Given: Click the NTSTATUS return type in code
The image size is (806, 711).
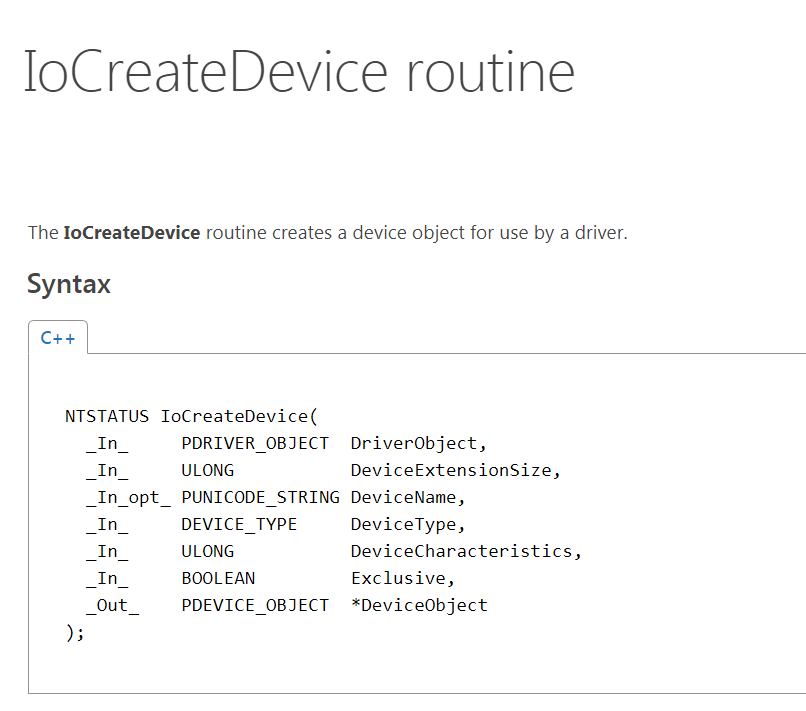Looking at the screenshot, I should point(107,415).
